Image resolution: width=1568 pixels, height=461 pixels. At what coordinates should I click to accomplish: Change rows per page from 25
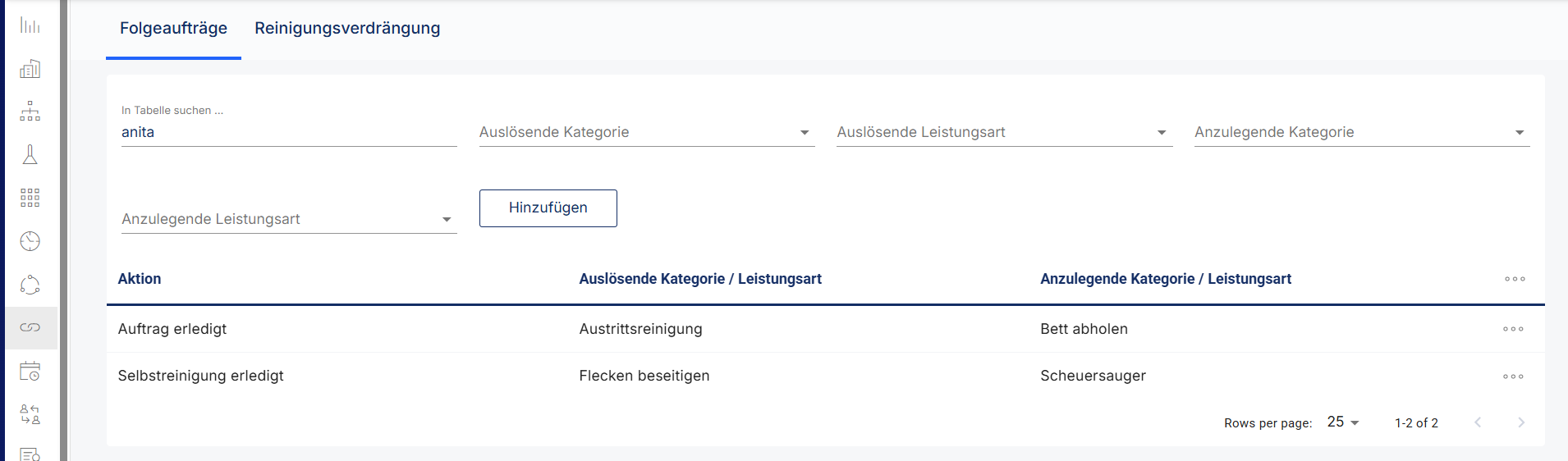[1343, 422]
